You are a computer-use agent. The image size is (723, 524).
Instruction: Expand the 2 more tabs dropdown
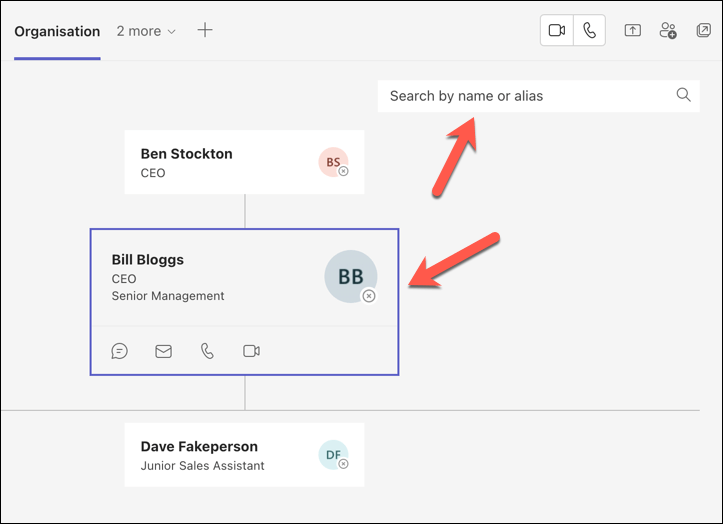tap(146, 31)
